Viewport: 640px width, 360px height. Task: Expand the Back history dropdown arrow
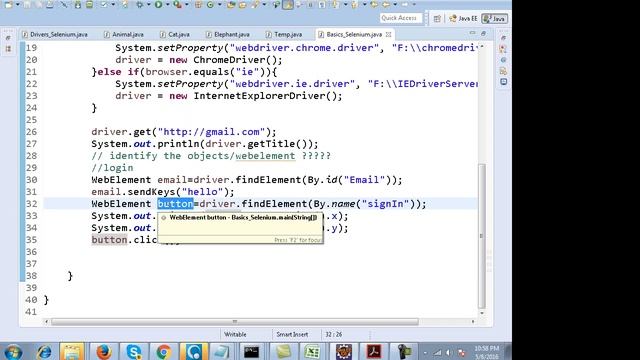pyautogui.click(x=396, y=4)
